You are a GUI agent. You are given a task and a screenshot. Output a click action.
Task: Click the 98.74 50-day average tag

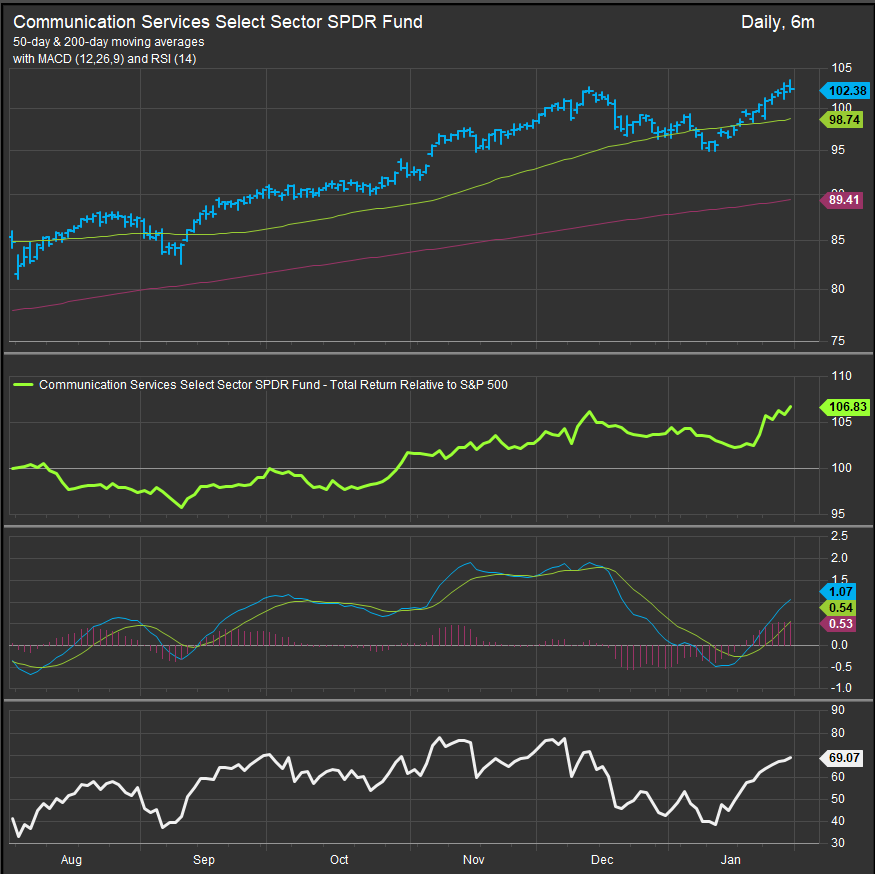(x=842, y=119)
